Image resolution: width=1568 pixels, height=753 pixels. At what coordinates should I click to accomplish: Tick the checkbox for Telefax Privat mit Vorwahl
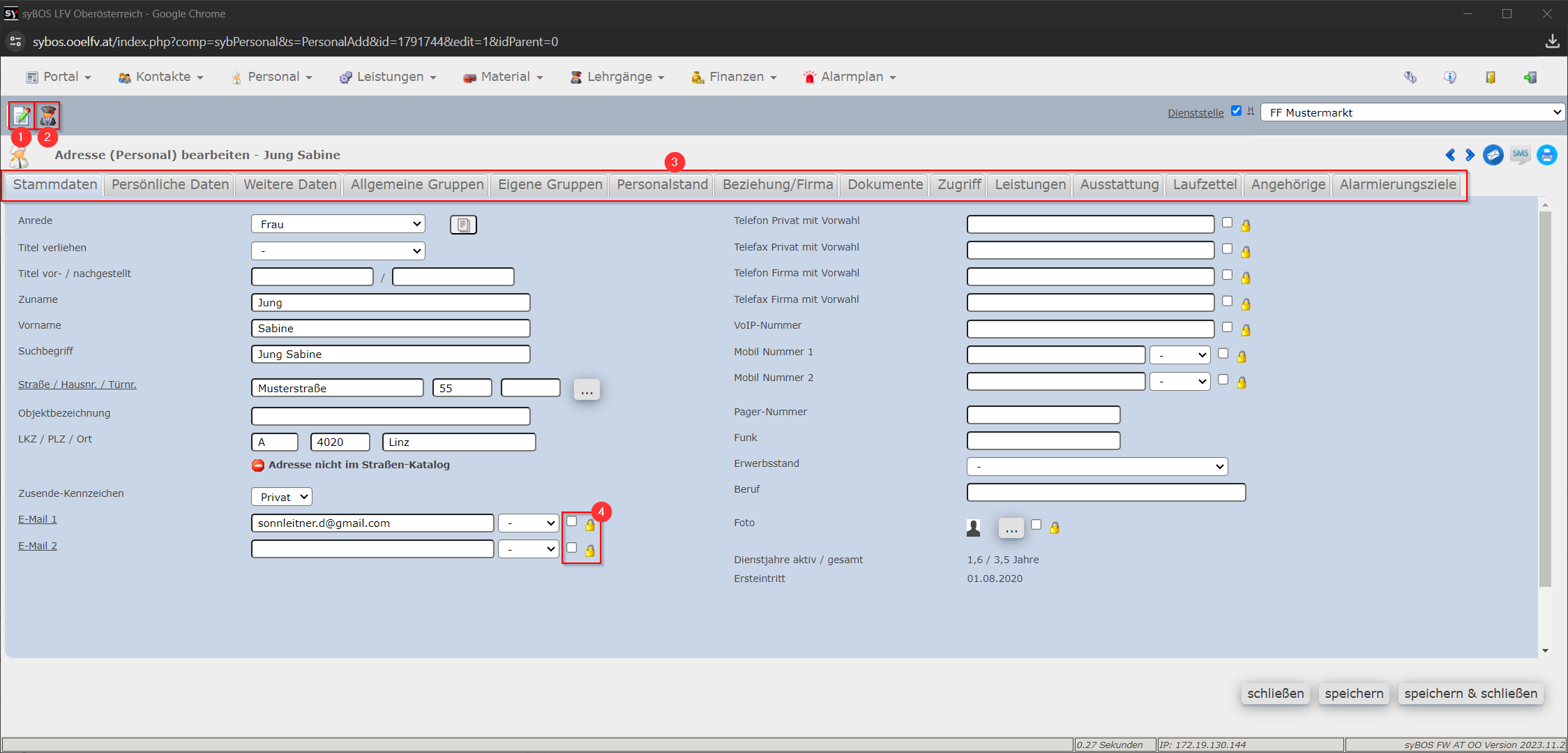1228,249
